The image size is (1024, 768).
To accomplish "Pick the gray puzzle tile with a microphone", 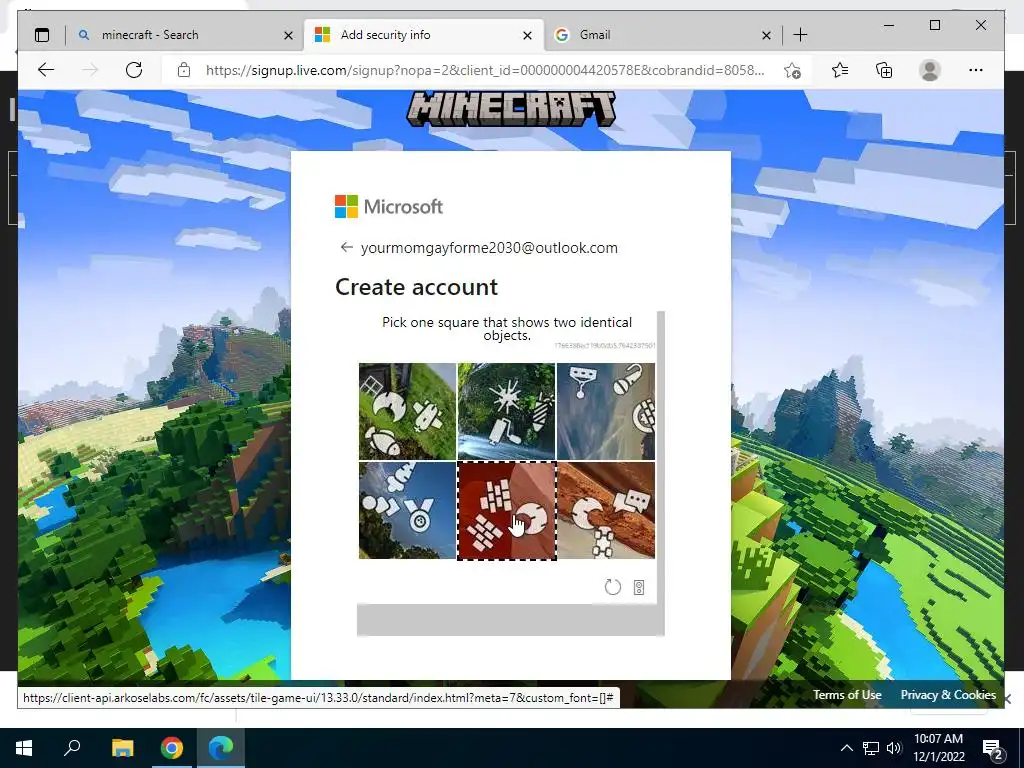I will tap(605, 411).
